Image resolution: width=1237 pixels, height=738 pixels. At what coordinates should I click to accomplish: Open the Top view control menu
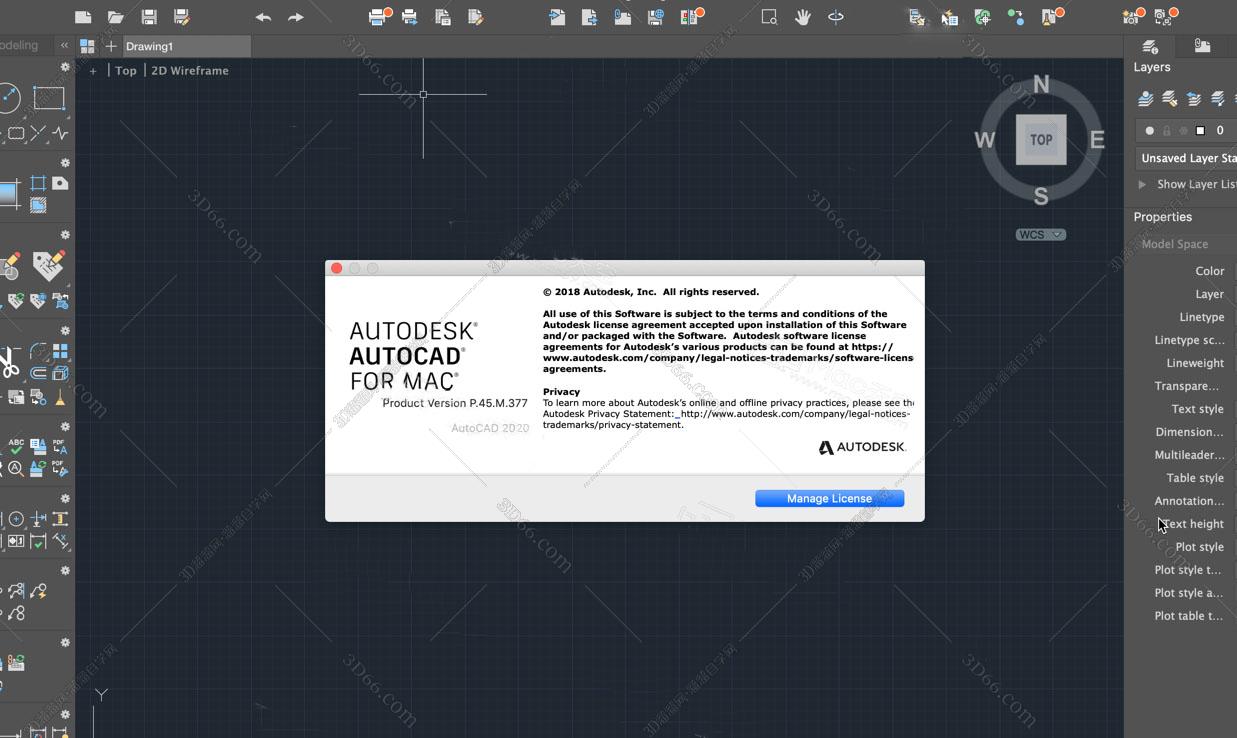click(x=126, y=71)
